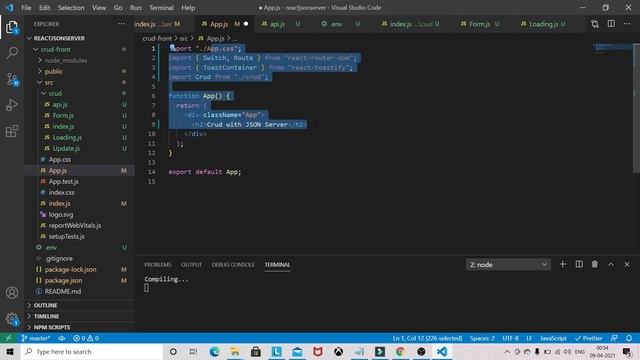Close the terminal panel
Screen dimensions: 640x360
point(627,264)
